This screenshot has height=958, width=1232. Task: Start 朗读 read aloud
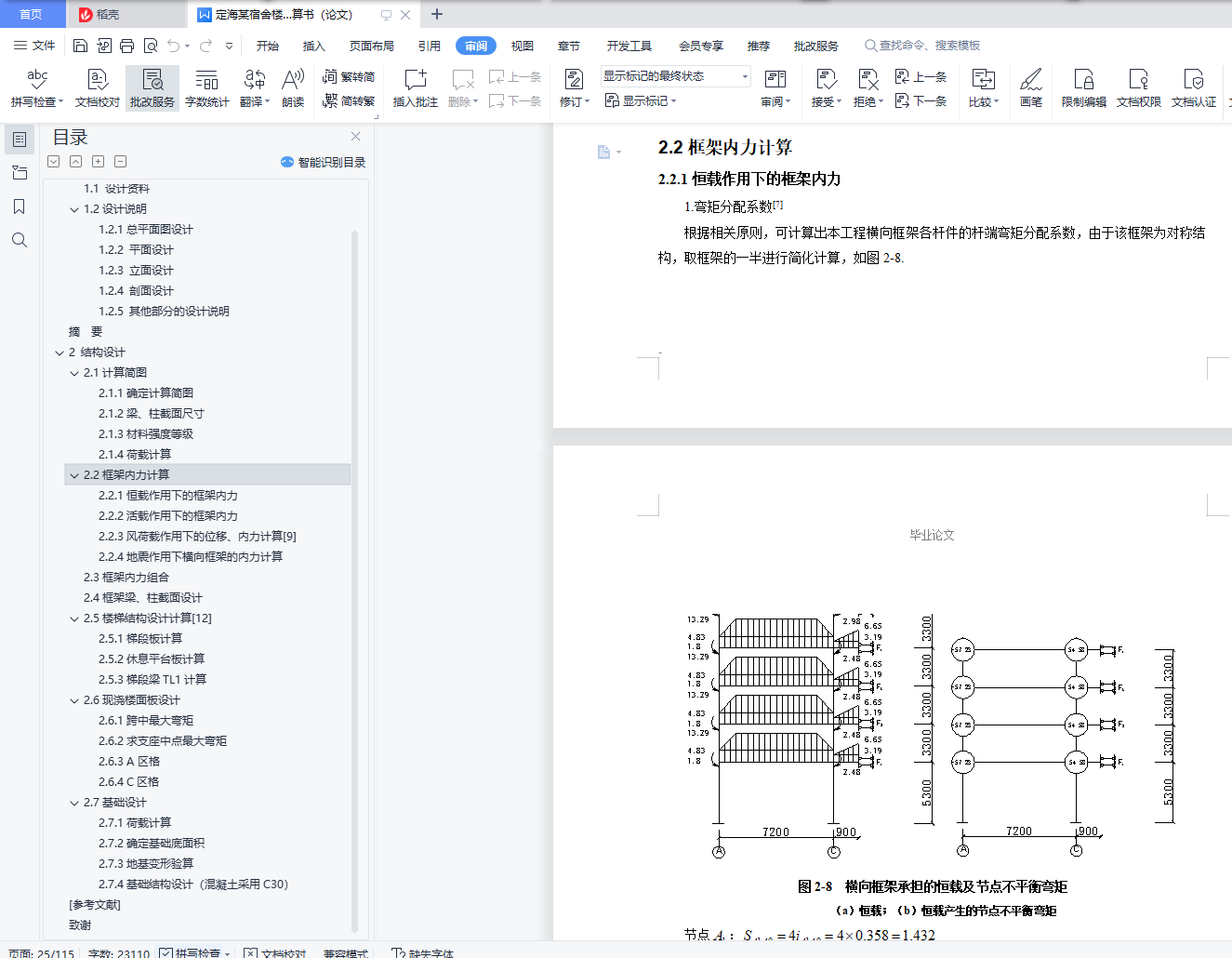pyautogui.click(x=293, y=88)
